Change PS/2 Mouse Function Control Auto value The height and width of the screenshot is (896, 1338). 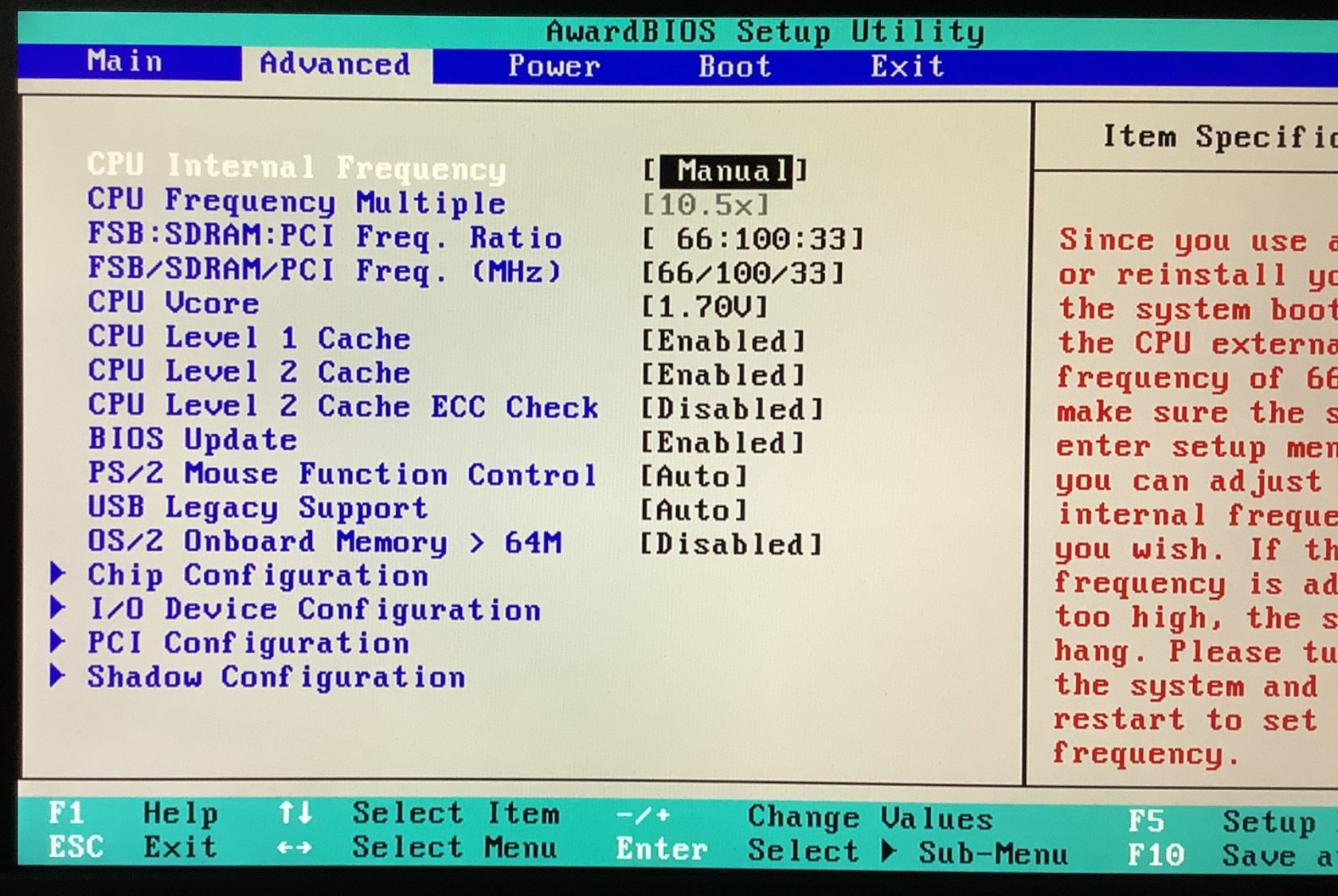pyautogui.click(x=694, y=476)
